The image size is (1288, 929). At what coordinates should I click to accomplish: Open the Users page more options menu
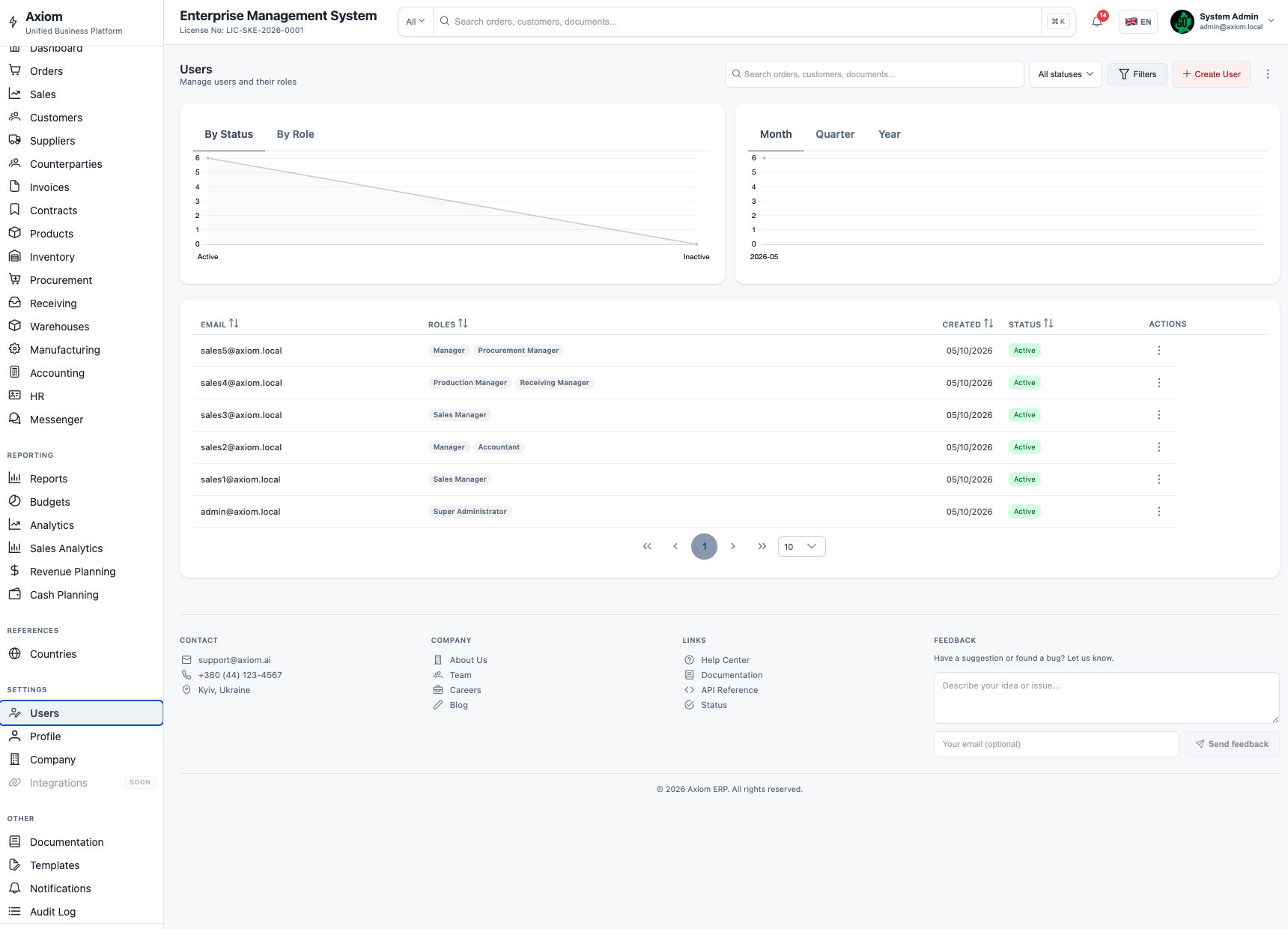point(1268,74)
